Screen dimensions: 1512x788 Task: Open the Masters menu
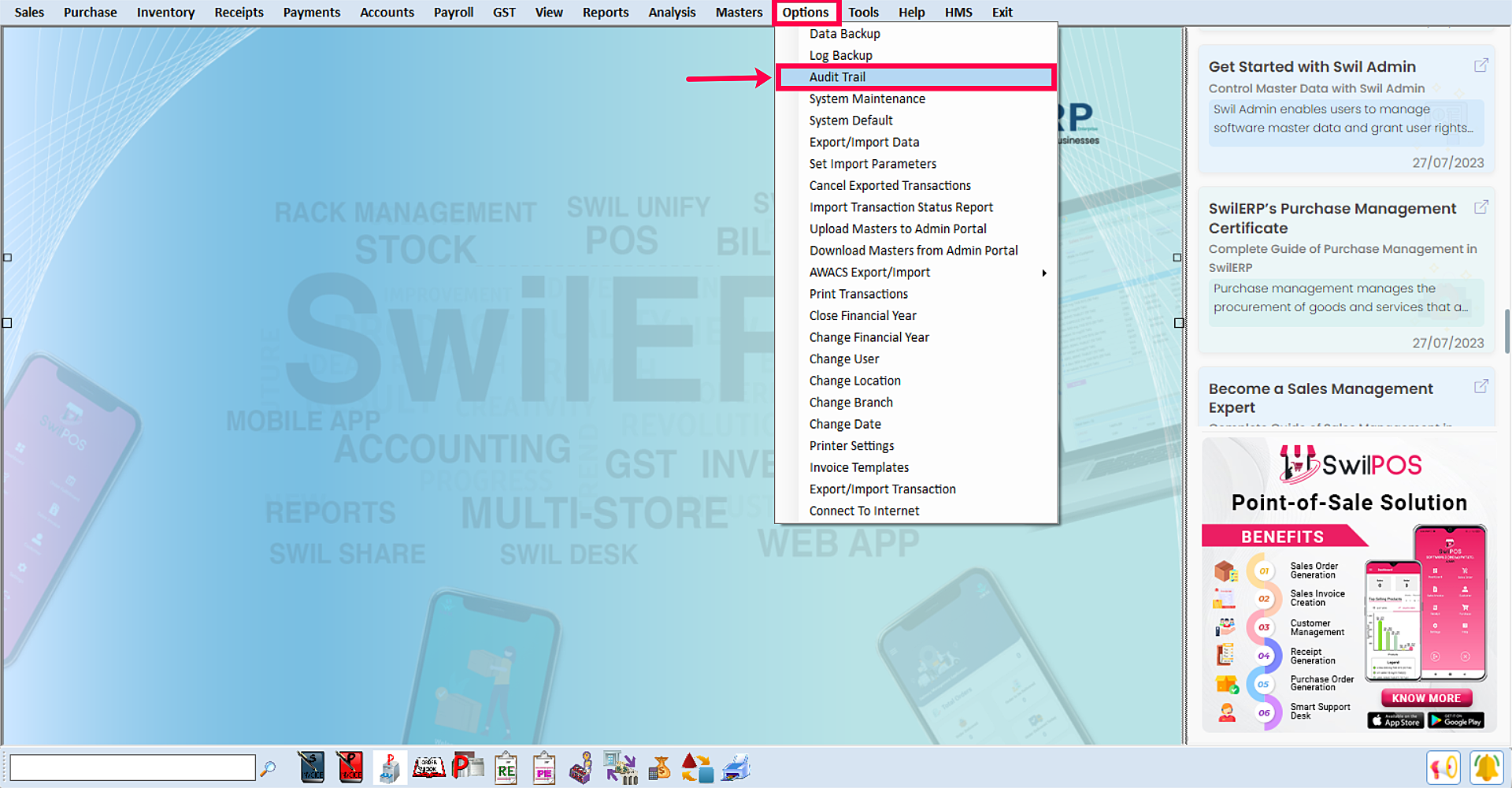pyautogui.click(x=739, y=12)
